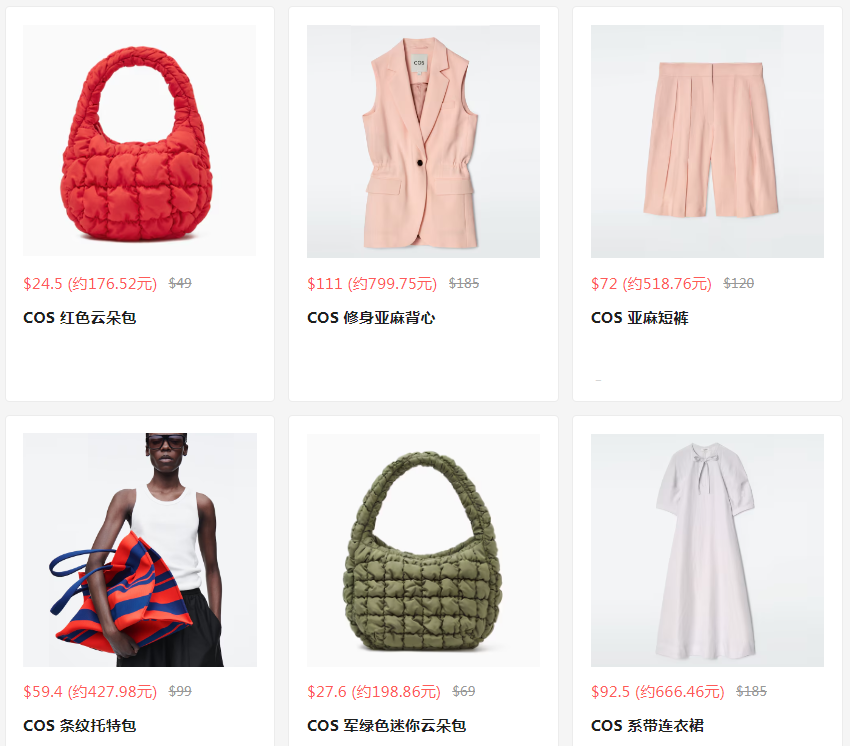Click the crossed-out $69 original price

pyautogui.click(x=464, y=691)
